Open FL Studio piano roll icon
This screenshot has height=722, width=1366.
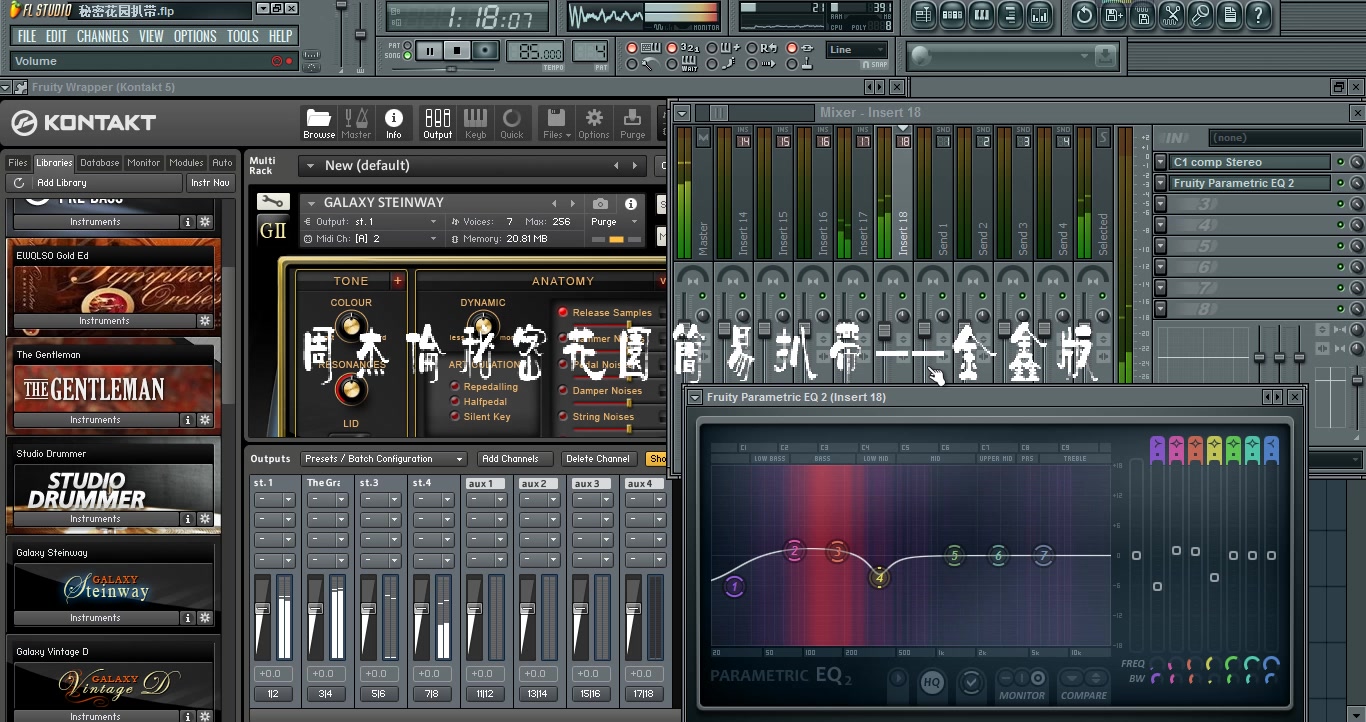tap(981, 15)
